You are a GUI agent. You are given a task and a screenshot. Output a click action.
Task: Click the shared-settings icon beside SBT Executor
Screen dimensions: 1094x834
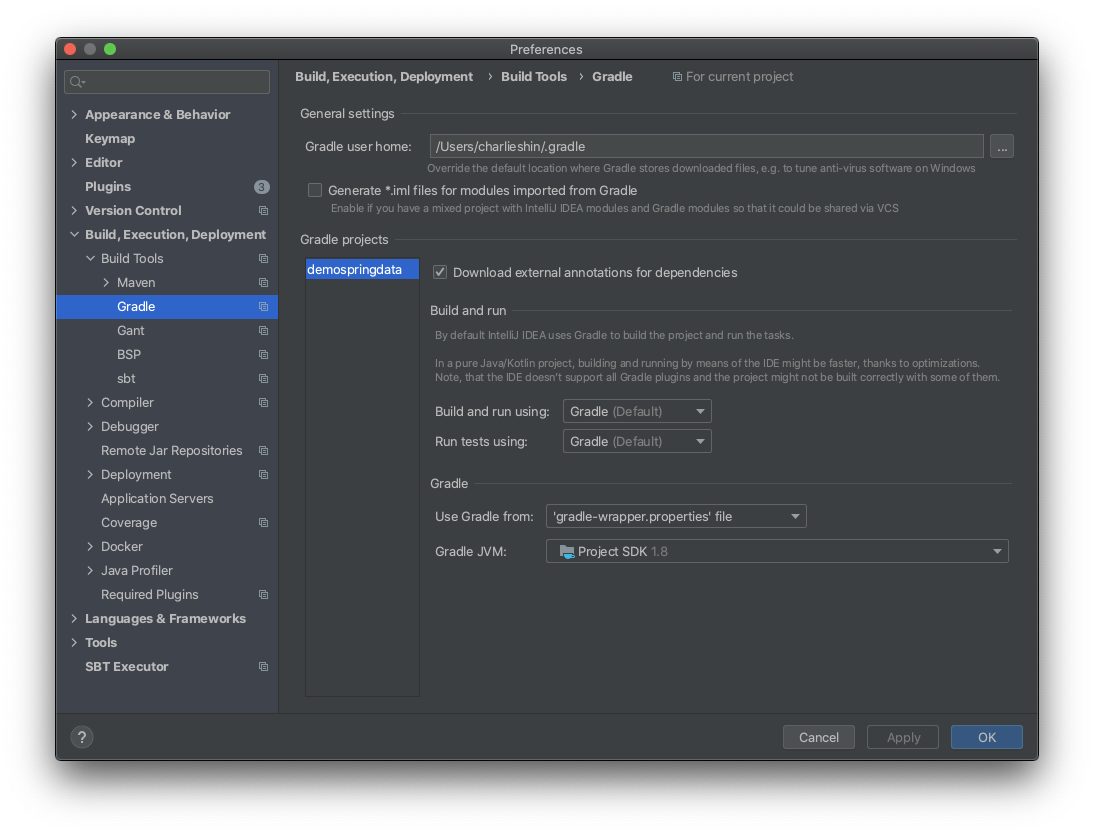[262, 666]
